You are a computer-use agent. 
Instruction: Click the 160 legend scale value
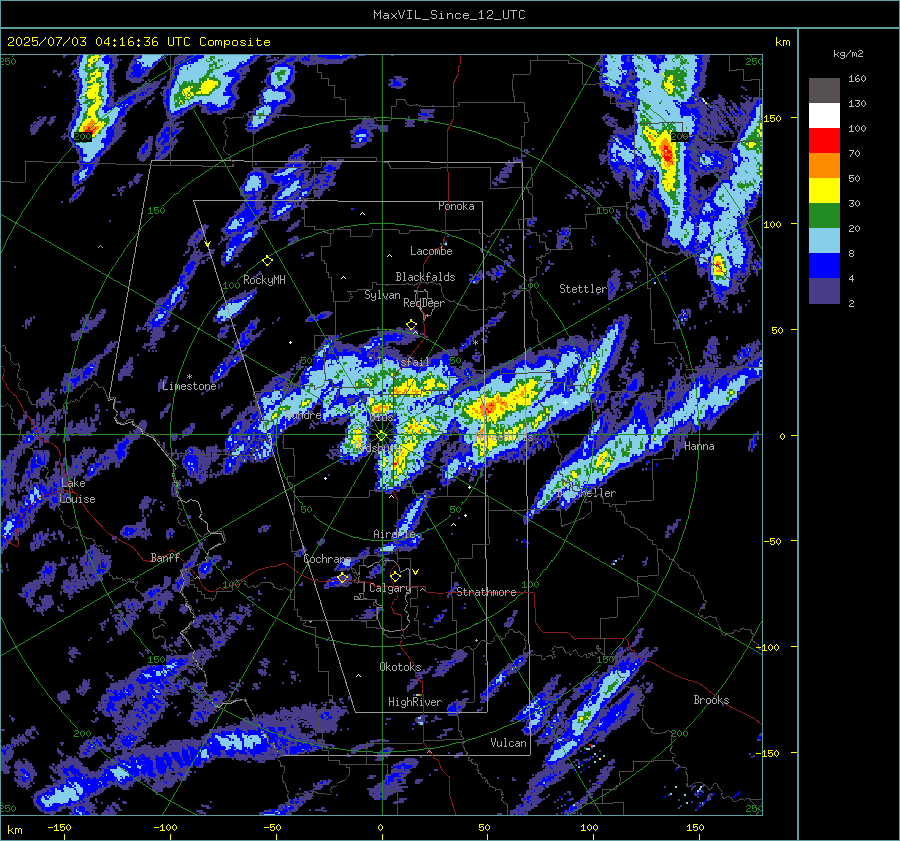point(857,79)
